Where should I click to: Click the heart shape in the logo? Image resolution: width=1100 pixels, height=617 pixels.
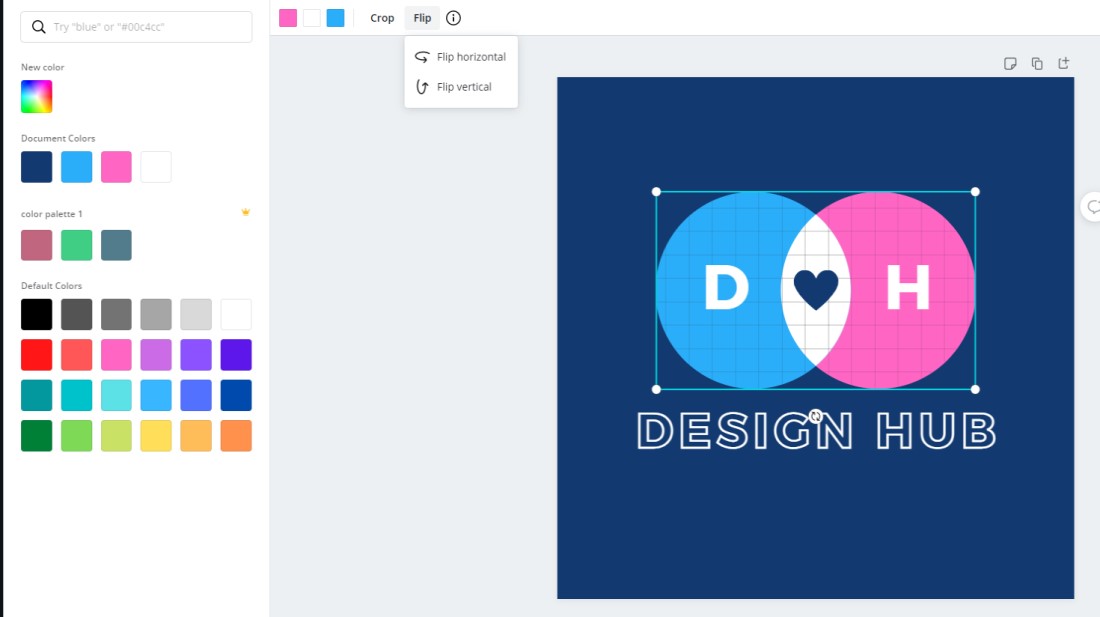point(816,289)
